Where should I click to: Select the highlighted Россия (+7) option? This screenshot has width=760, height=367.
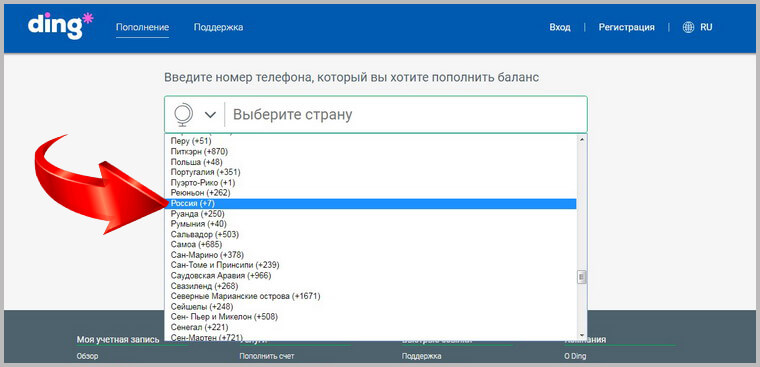(370, 204)
